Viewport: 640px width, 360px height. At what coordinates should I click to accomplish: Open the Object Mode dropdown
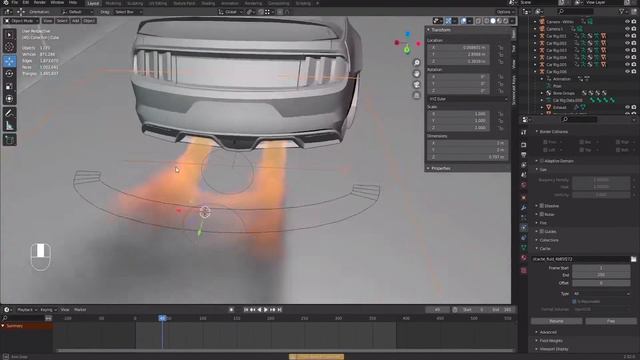[21, 20]
